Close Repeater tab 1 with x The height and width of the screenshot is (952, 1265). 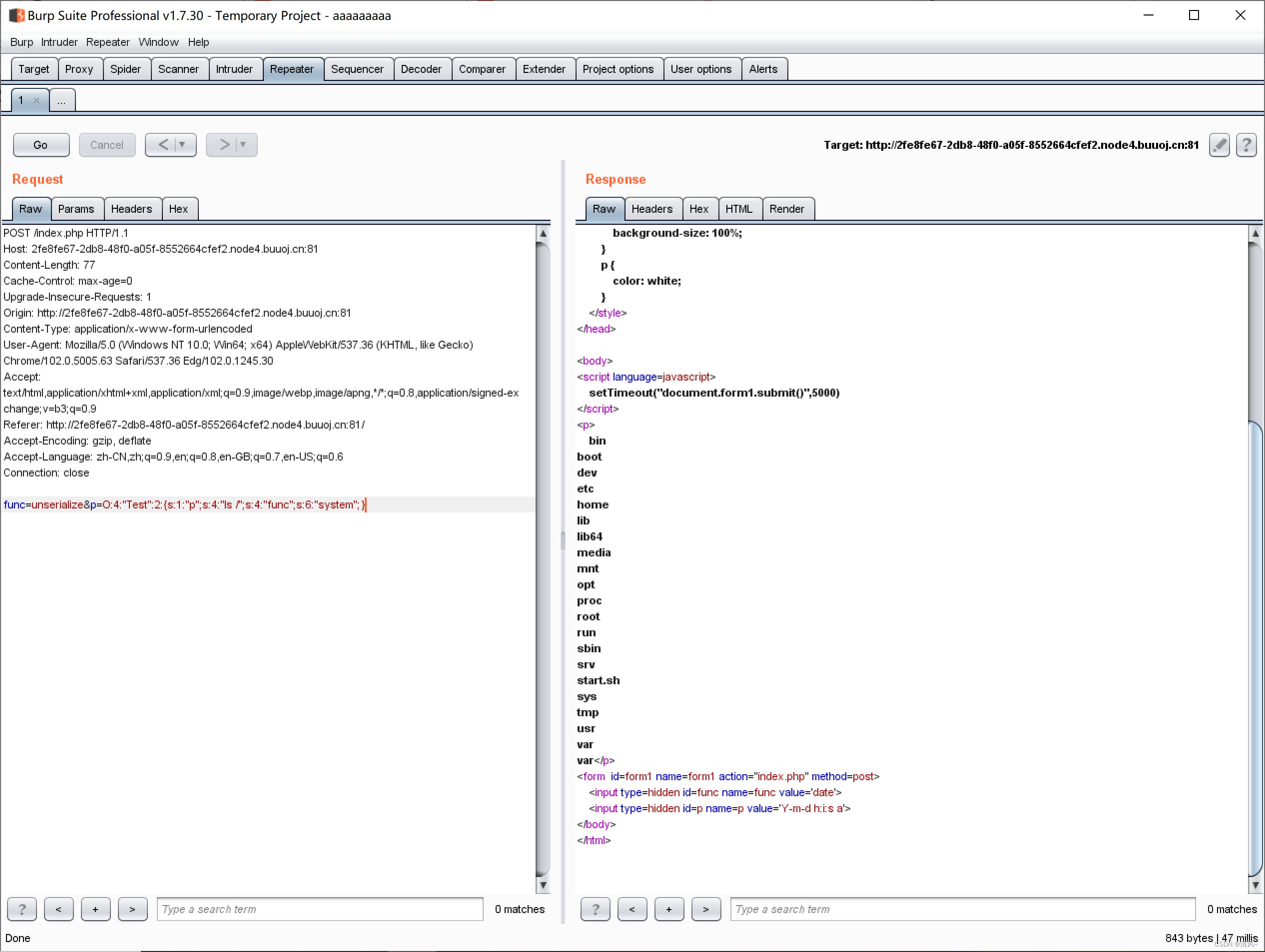click(x=36, y=100)
